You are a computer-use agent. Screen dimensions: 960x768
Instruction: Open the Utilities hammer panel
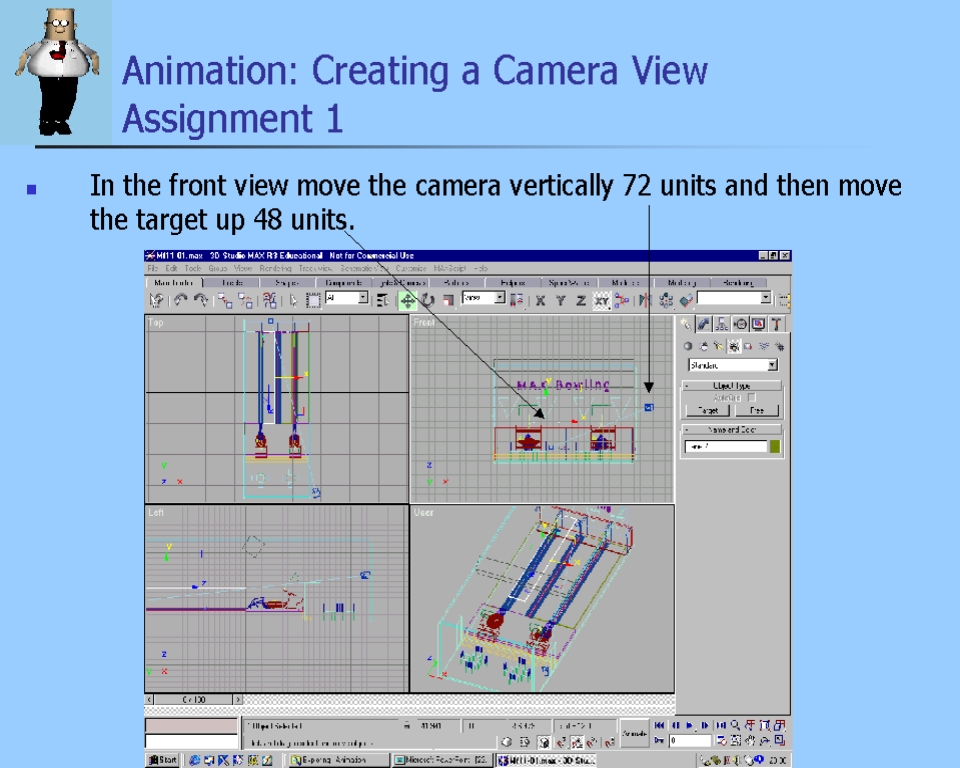tap(777, 324)
